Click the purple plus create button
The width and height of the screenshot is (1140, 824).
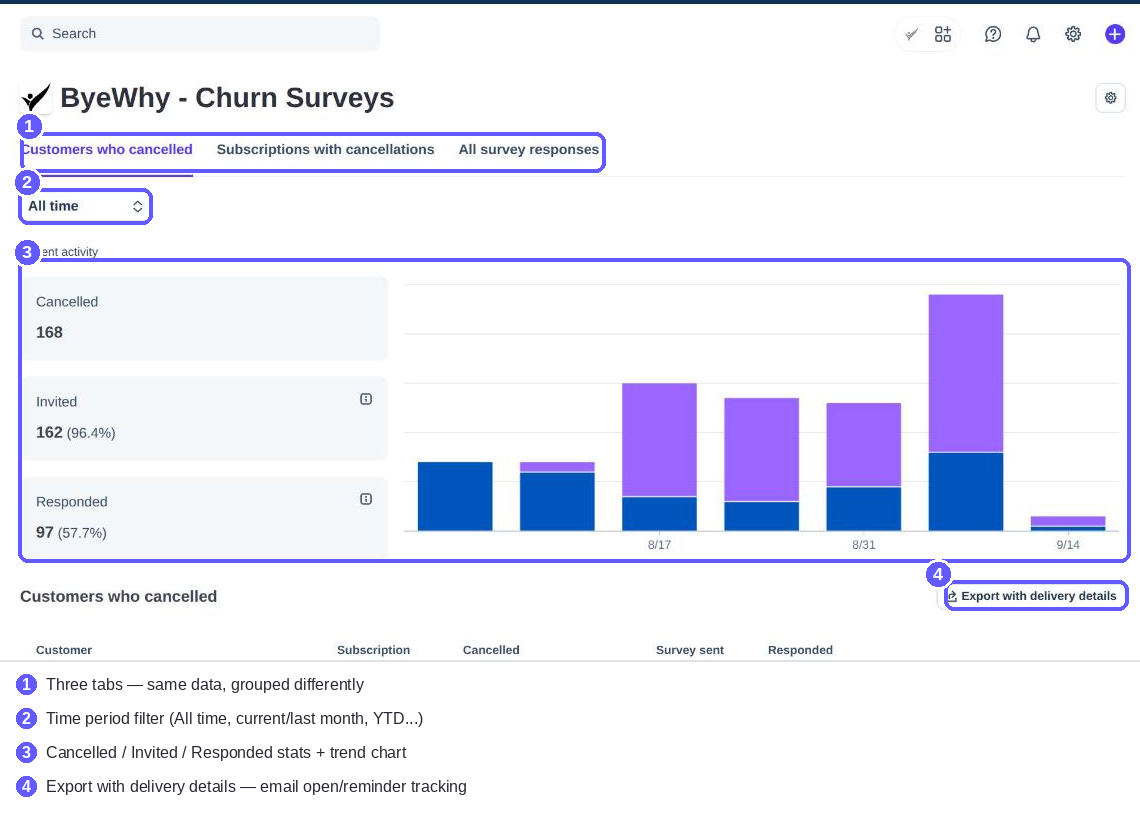[1115, 34]
